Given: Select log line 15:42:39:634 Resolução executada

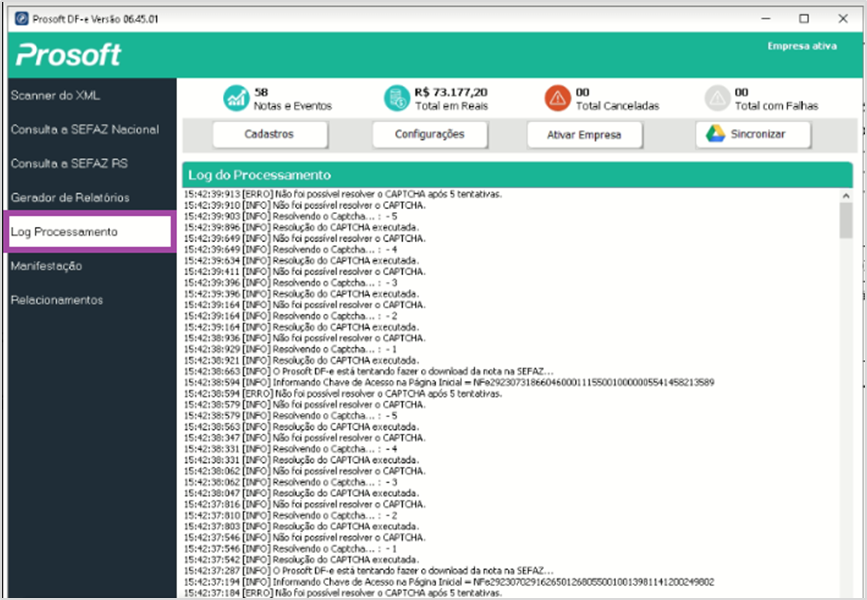Looking at the screenshot, I should (301, 260).
